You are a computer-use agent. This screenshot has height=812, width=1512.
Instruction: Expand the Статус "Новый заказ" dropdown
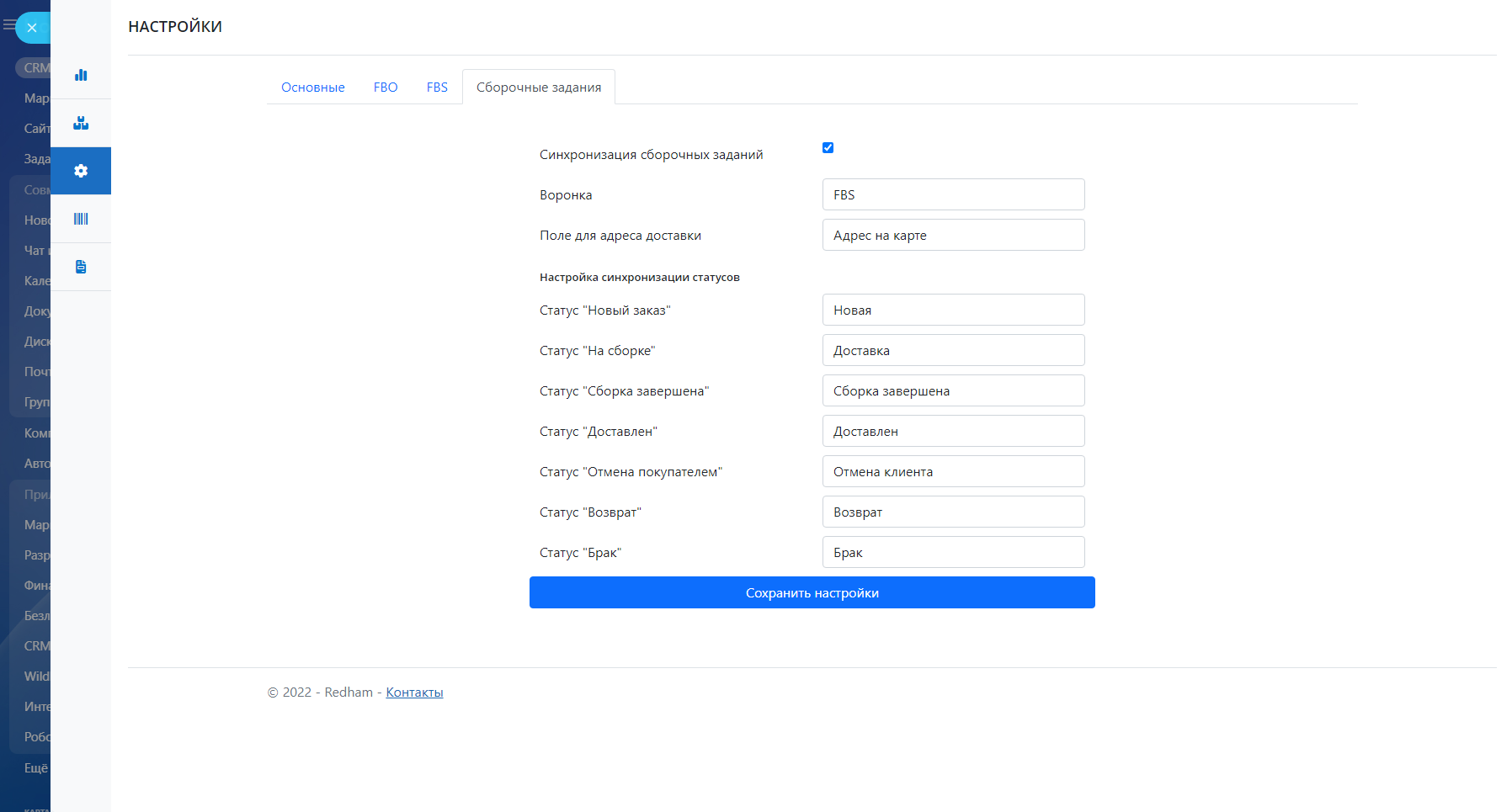tap(953, 310)
